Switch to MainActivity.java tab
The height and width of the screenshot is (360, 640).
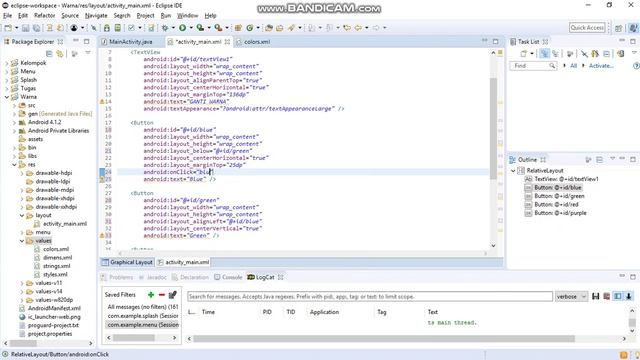click(130, 42)
